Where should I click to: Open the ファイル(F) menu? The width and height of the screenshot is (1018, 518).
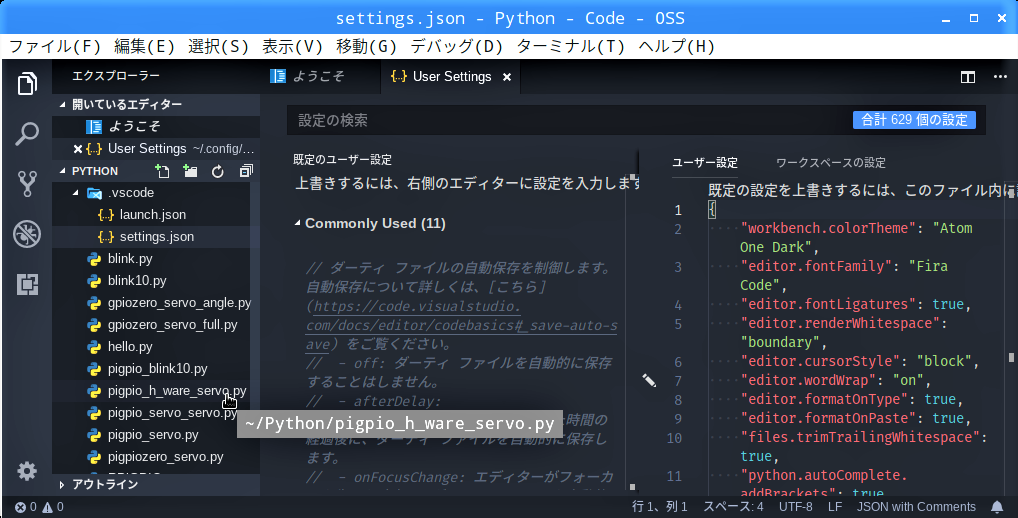tap(55, 47)
